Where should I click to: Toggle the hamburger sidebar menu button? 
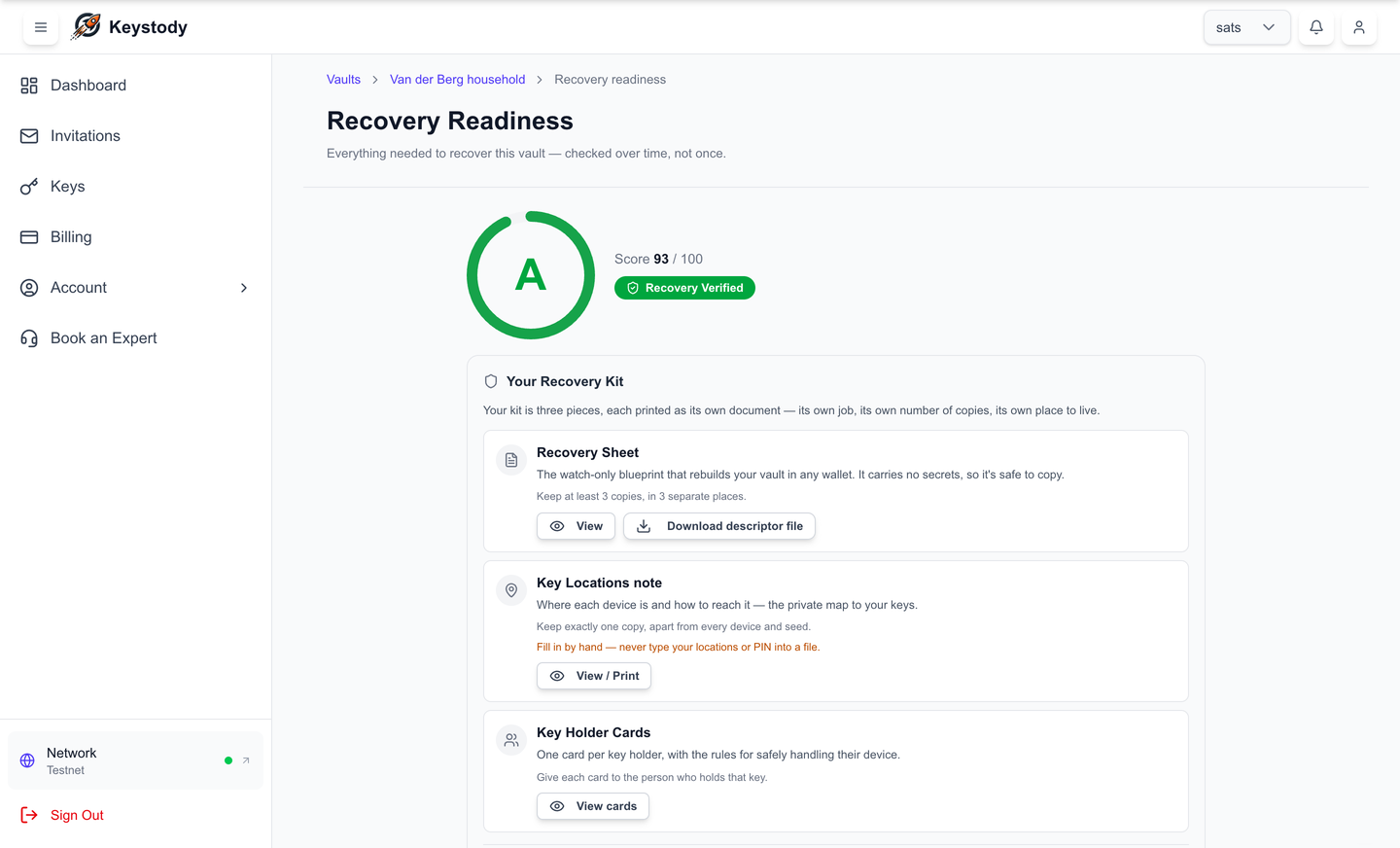(41, 27)
